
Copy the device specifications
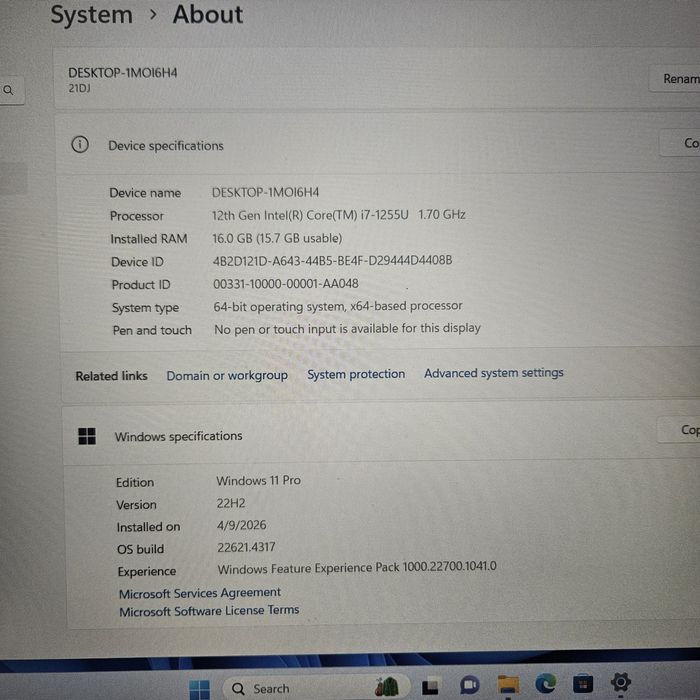(x=680, y=143)
